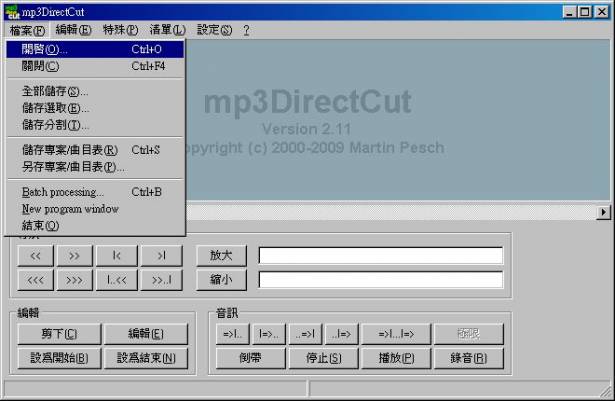The width and height of the screenshot is (615, 401).
Task: Click the 編輯(E) button in edit group
Action: [x=146, y=334]
